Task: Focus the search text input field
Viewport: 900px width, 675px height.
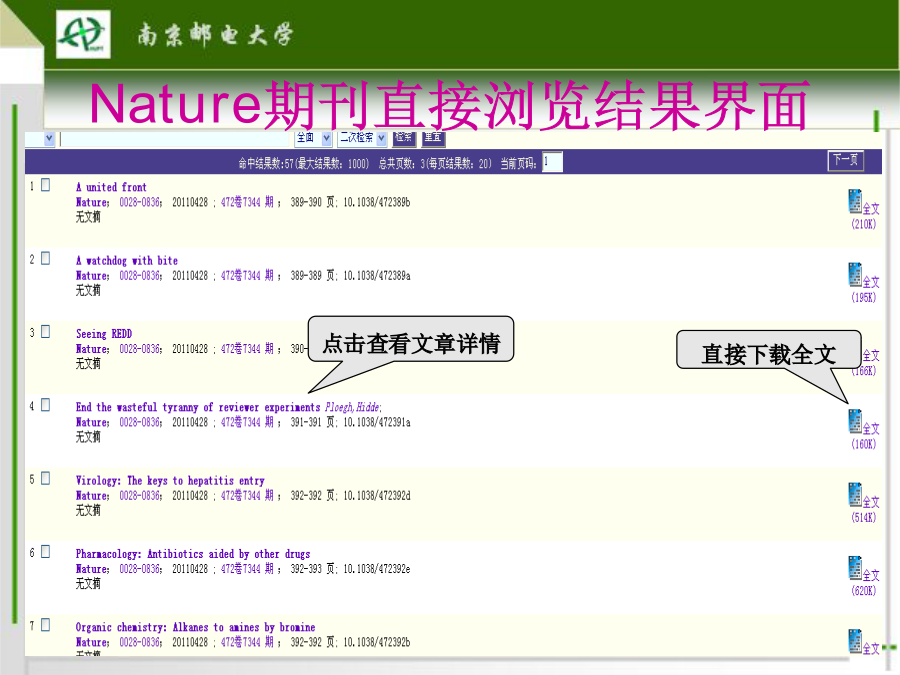Action: click(176, 139)
